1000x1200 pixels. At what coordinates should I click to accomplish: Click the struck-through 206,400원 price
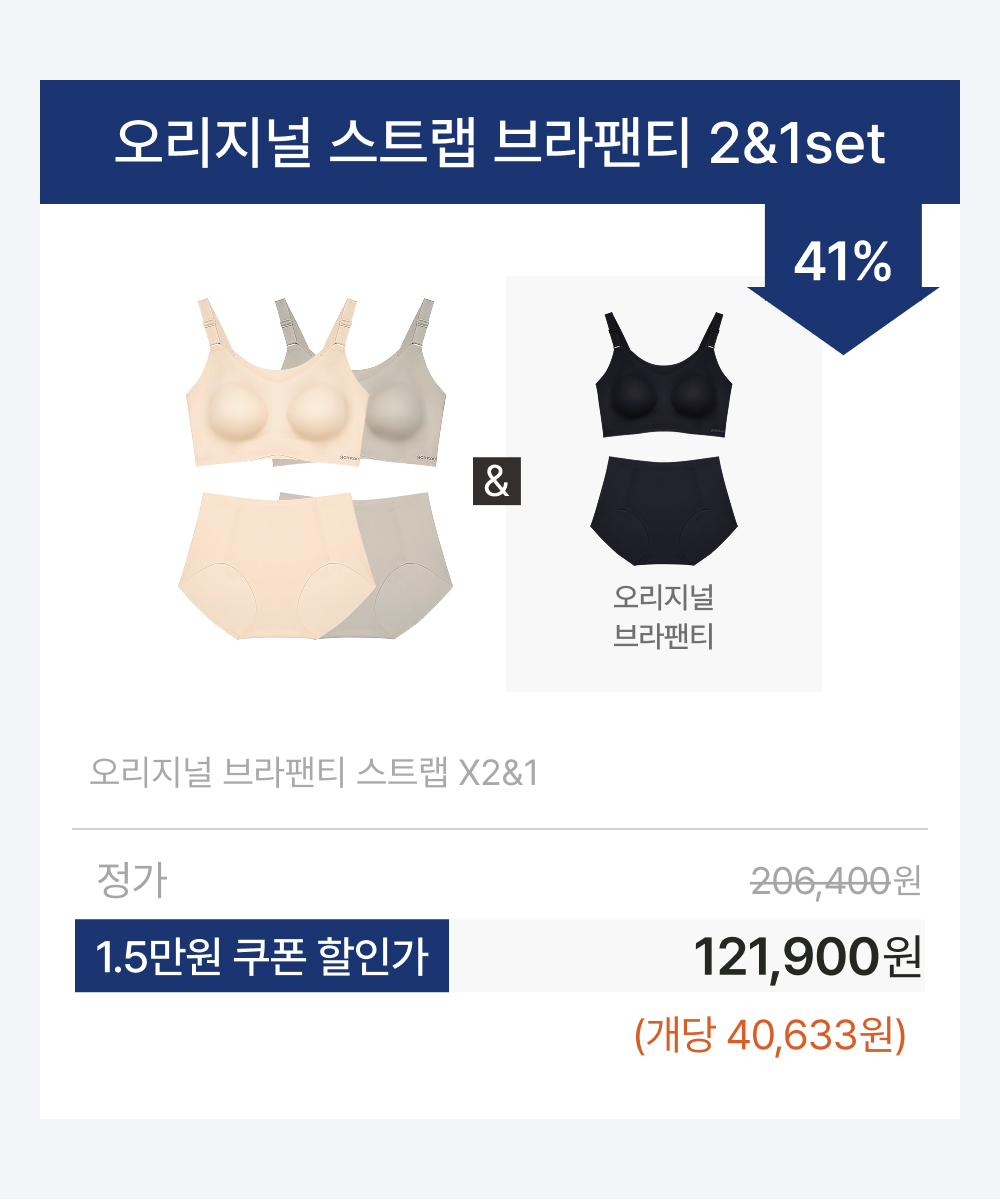836,881
